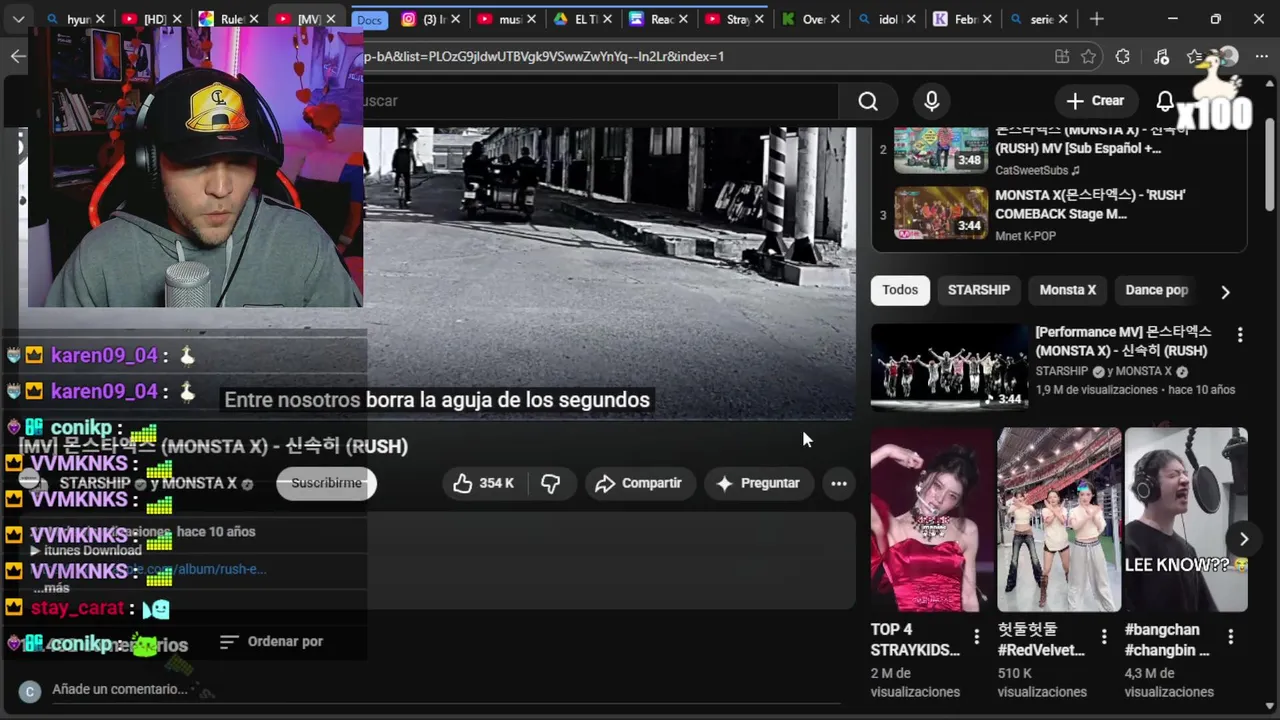
Task: Click '1,9 M de visualizaciones' text
Action: [1097, 390]
